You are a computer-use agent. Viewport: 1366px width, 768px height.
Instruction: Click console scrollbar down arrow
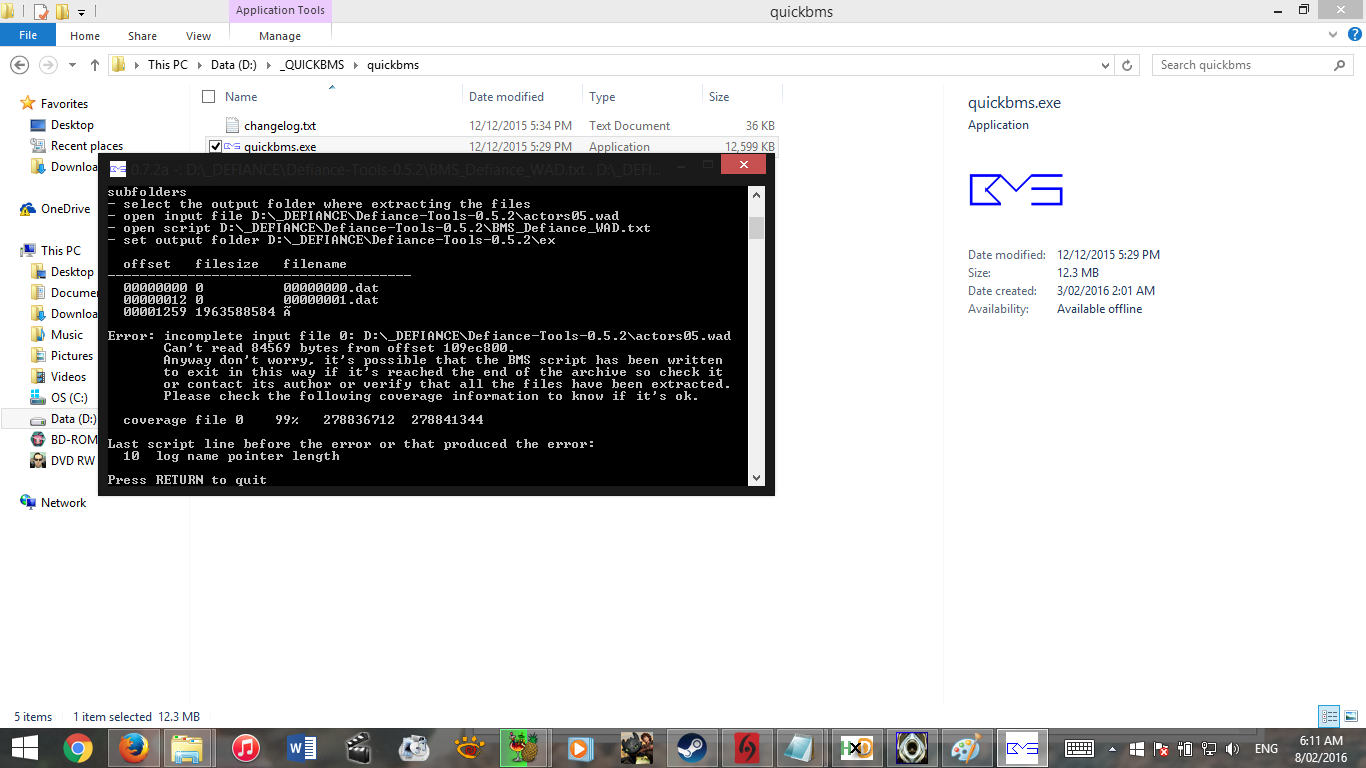click(756, 479)
